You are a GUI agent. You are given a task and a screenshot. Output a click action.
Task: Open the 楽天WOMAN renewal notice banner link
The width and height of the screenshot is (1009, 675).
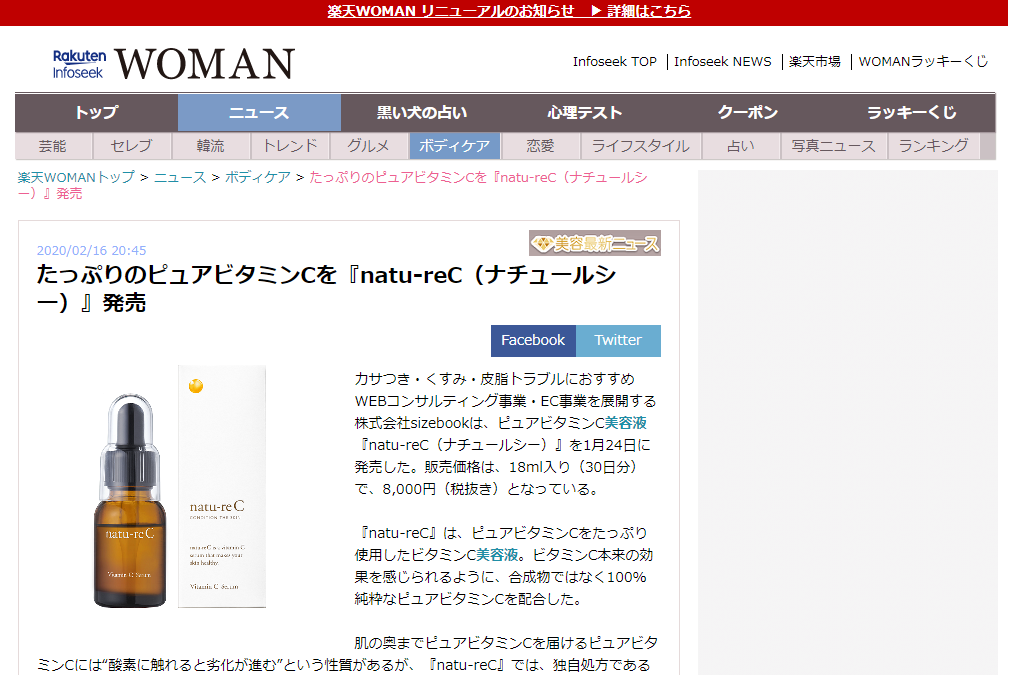point(509,11)
